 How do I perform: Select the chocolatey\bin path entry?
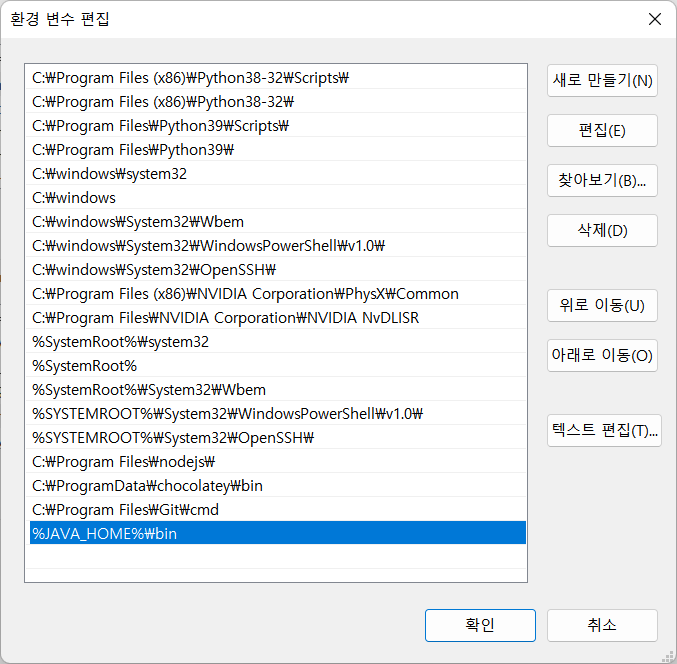[x=278, y=486]
